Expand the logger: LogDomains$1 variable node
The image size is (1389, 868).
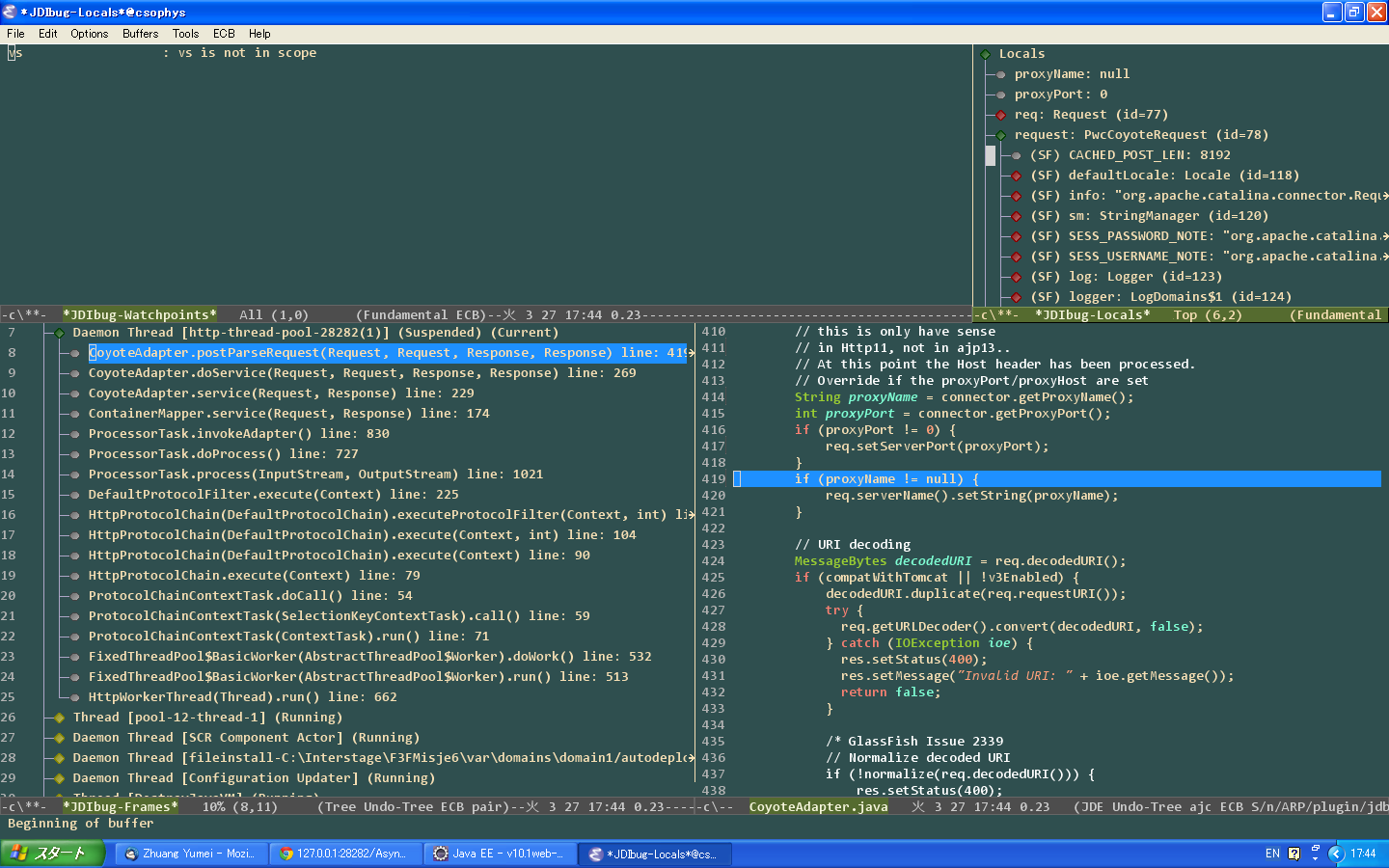pos(1017,297)
